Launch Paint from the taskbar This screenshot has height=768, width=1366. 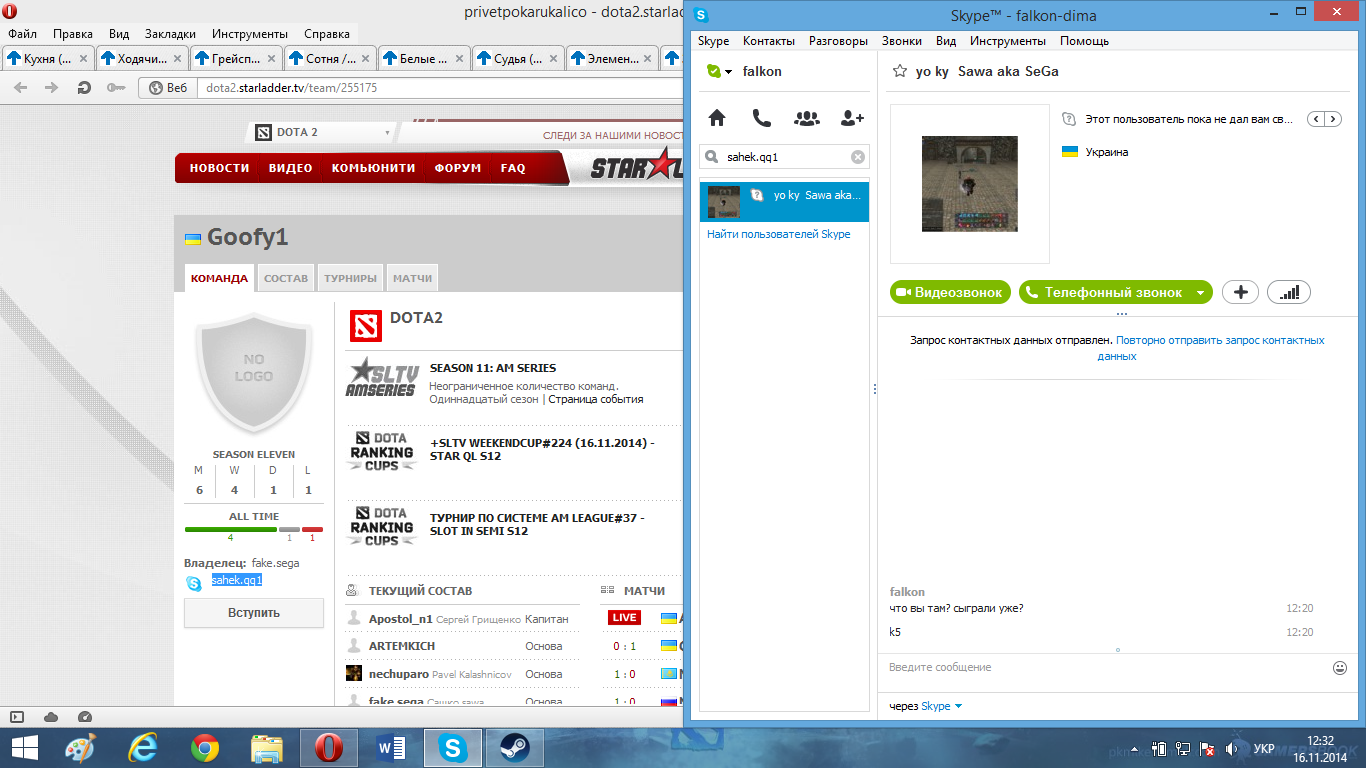pyautogui.click(x=81, y=748)
